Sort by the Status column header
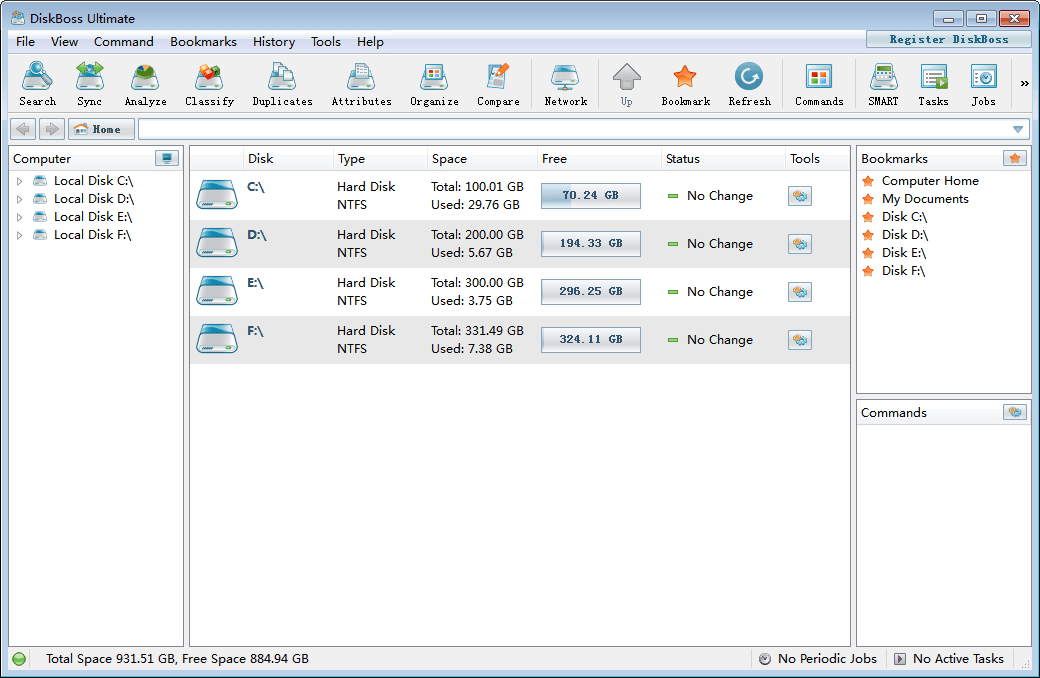Viewport: 1040px width, 678px height. [x=722, y=159]
